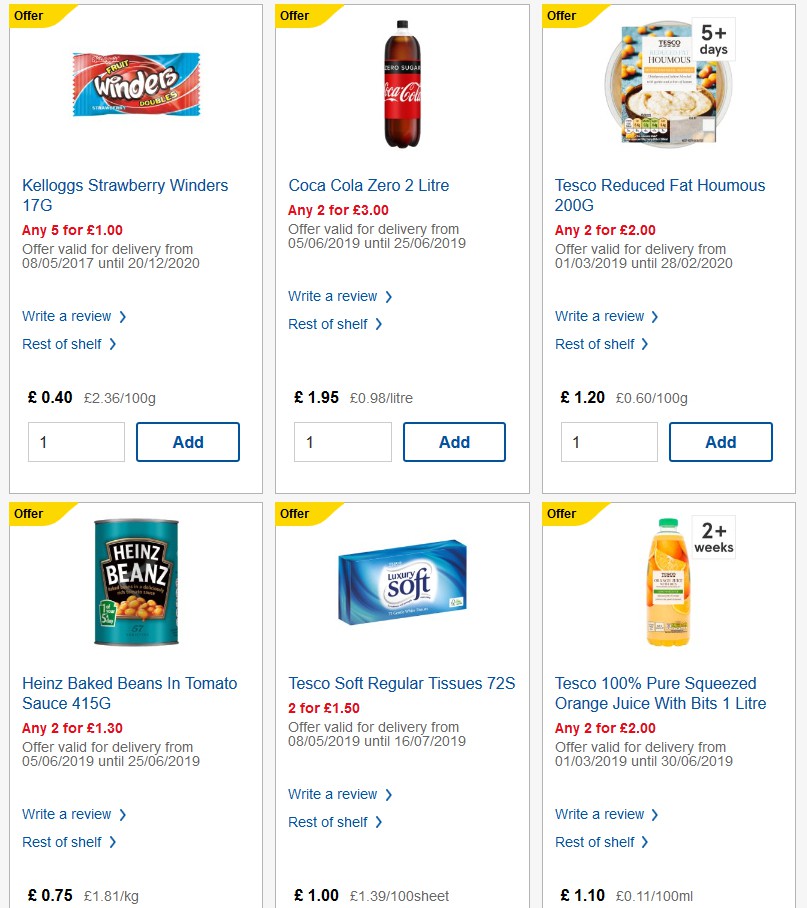The image size is (807, 908).
Task: Add Heinz Baked Beans to basket
Action: pos(187,905)
